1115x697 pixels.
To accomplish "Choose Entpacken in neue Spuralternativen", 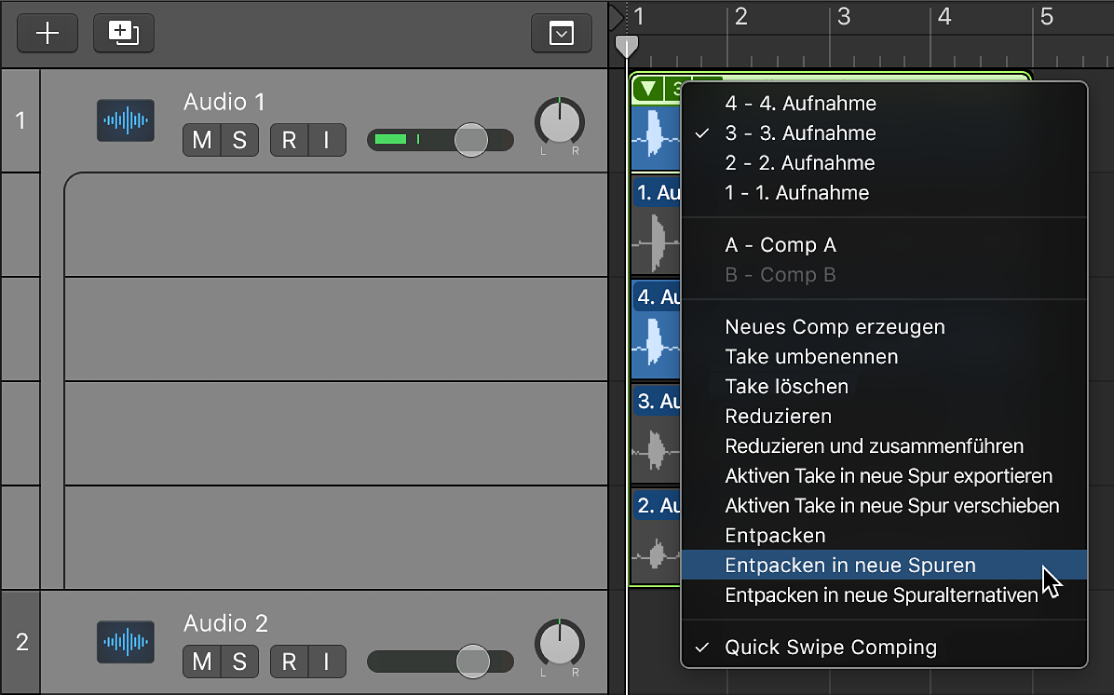I will pyautogui.click(x=884, y=595).
